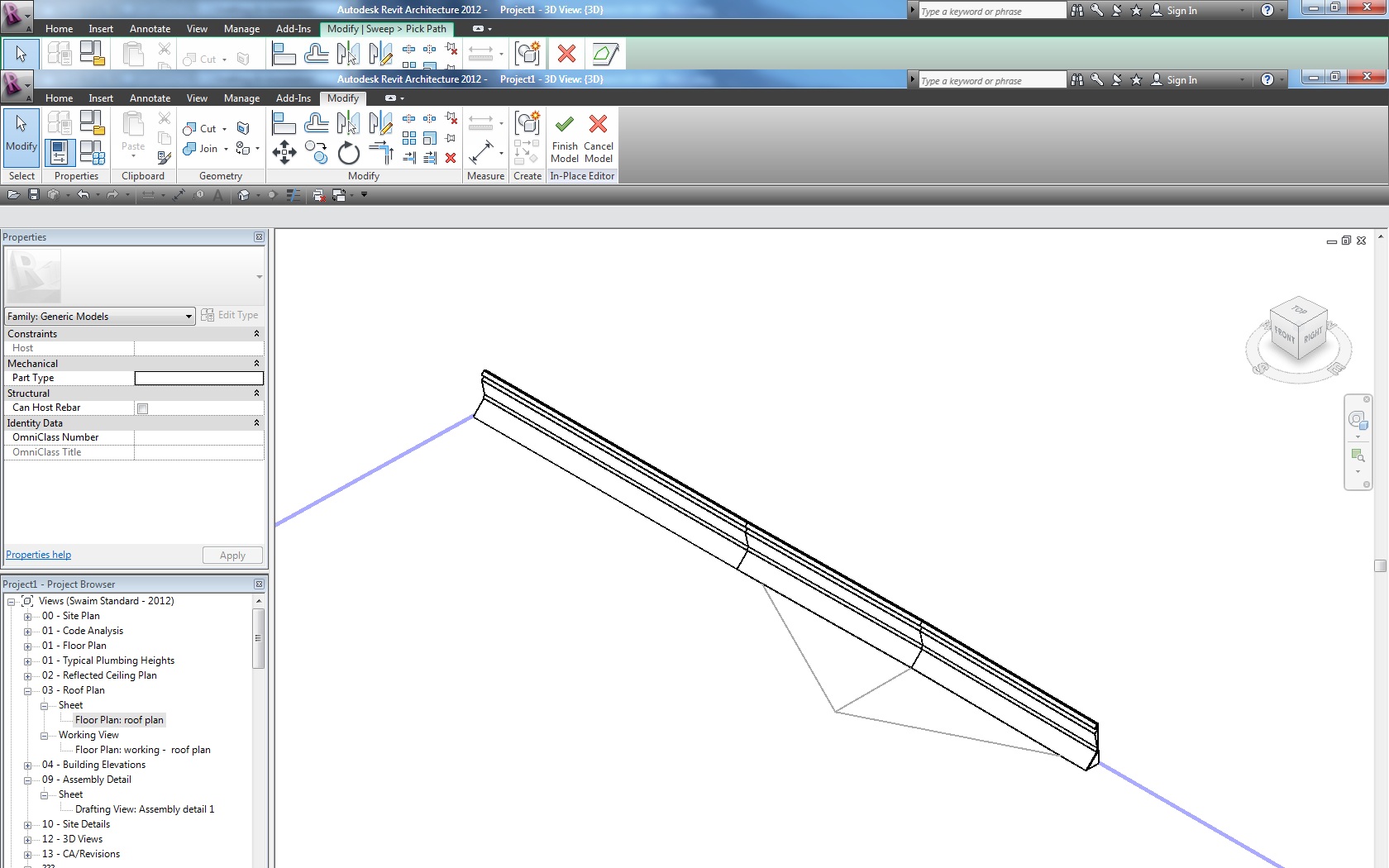Image resolution: width=1389 pixels, height=868 pixels.
Task: Click the Zoom tool on the navigation bar
Action: click(1358, 455)
